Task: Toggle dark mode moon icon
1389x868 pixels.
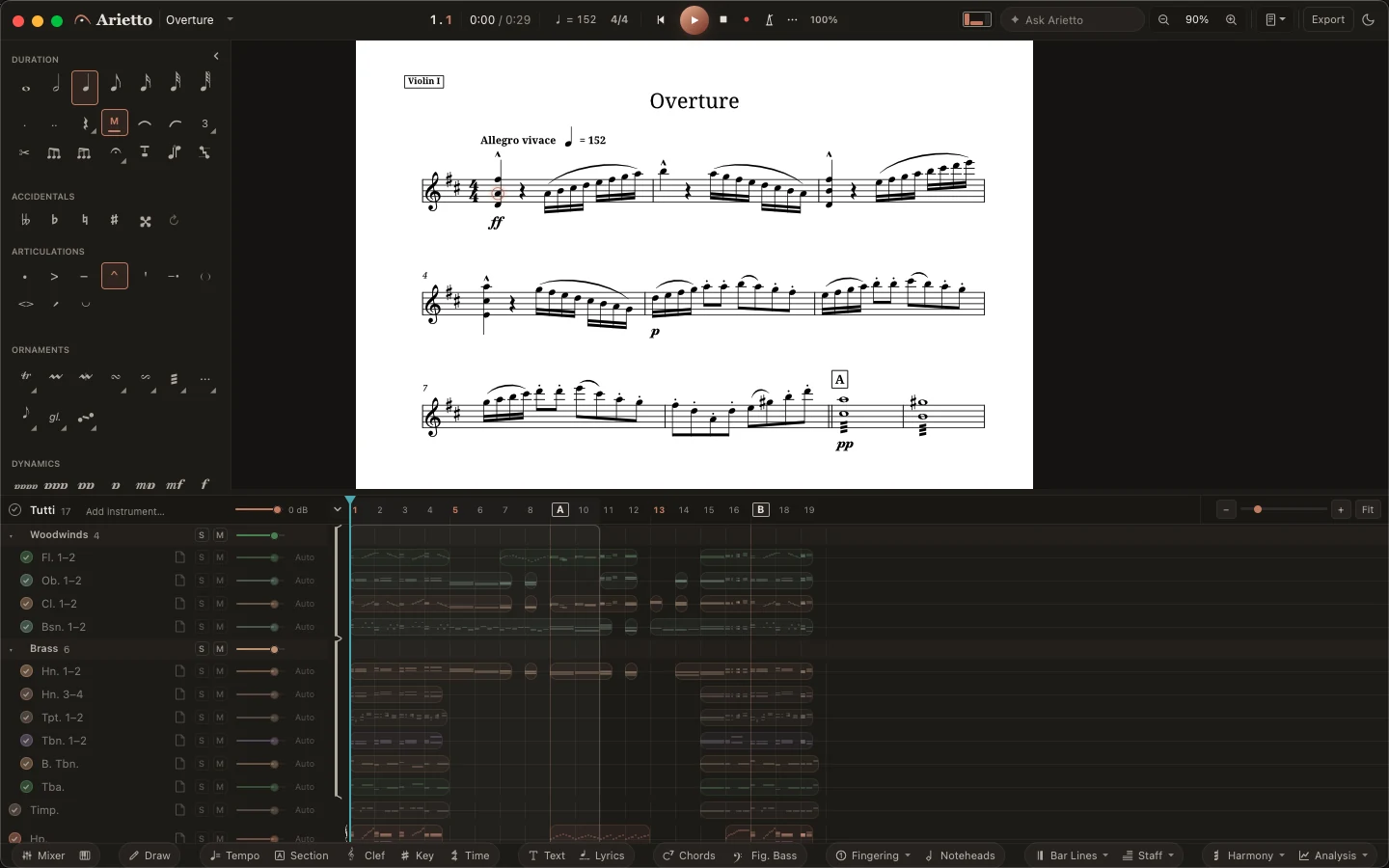Action: (1368, 19)
